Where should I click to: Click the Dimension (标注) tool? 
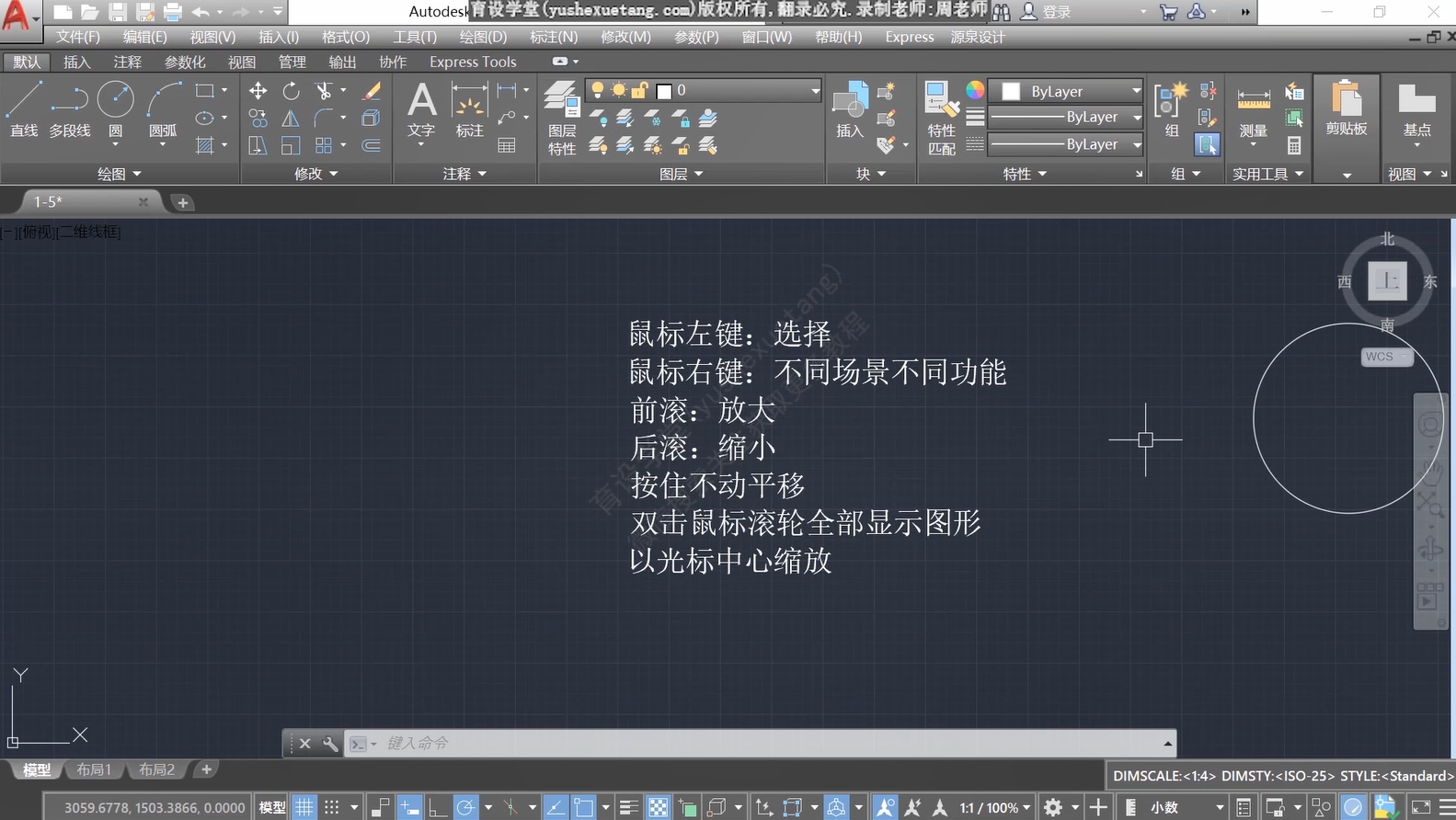click(469, 109)
